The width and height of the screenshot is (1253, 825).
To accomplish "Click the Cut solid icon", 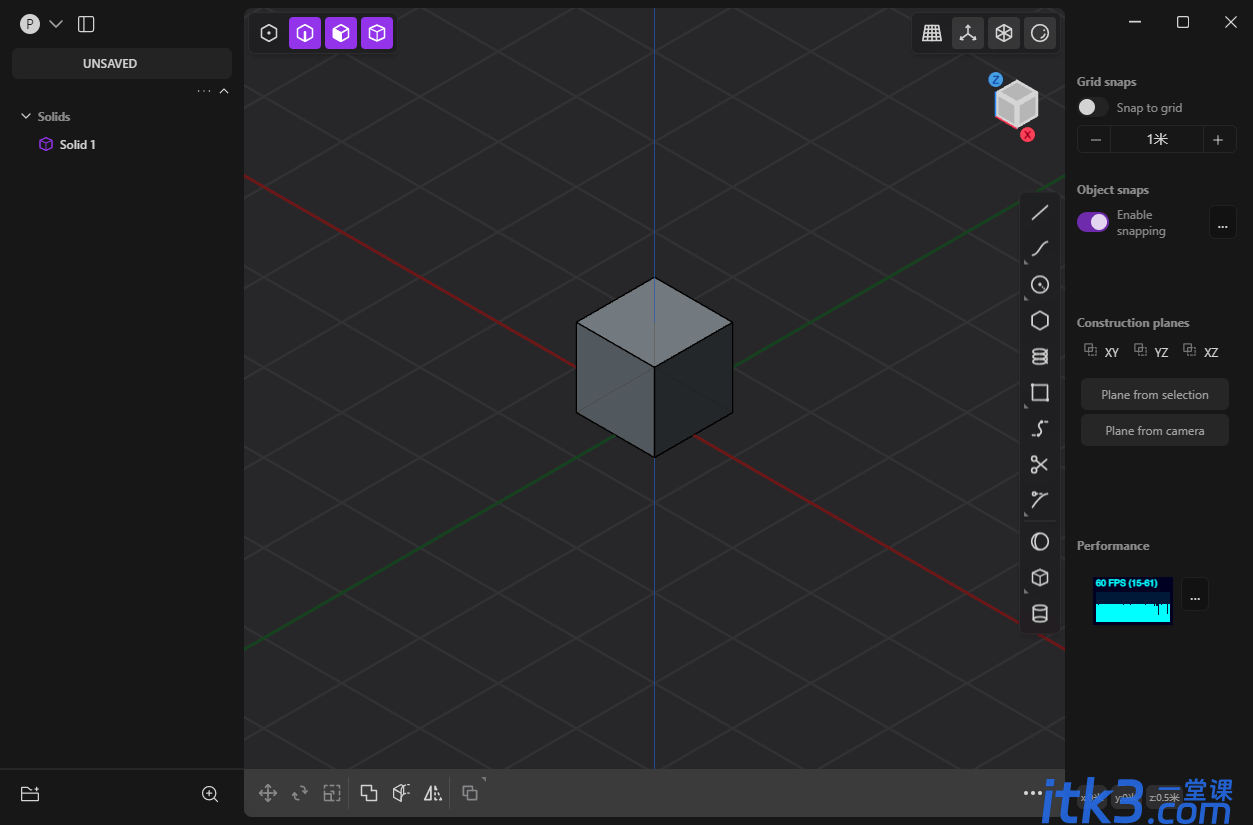I will pos(401,793).
